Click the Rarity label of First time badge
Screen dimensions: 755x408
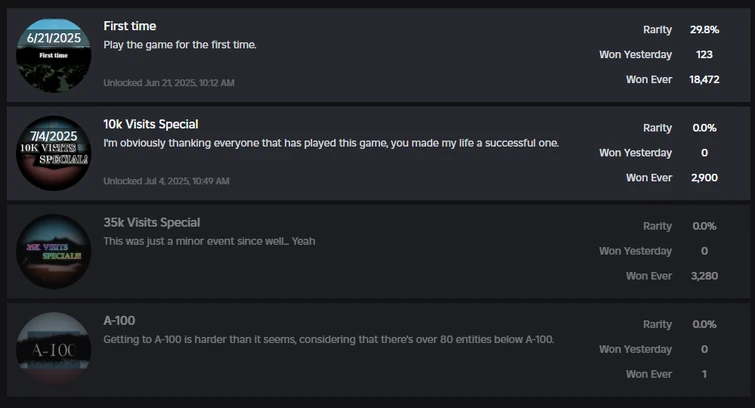coord(657,30)
